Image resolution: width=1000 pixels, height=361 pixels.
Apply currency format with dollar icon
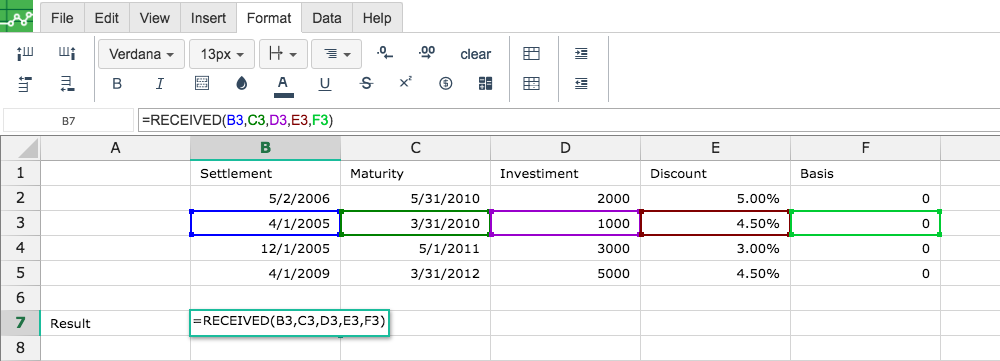(446, 84)
